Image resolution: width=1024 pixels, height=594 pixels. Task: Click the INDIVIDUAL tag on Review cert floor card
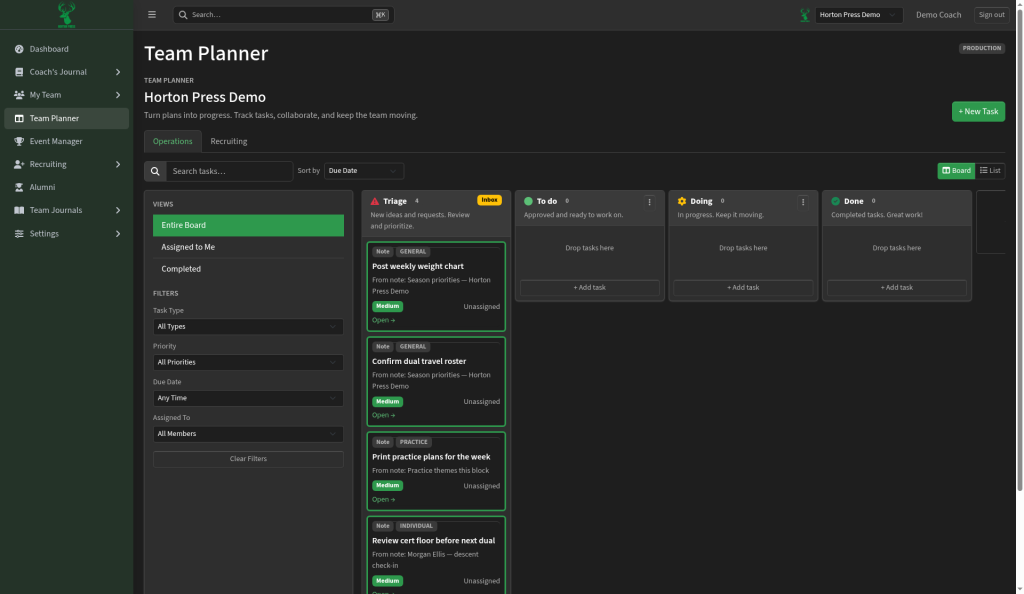(416, 525)
